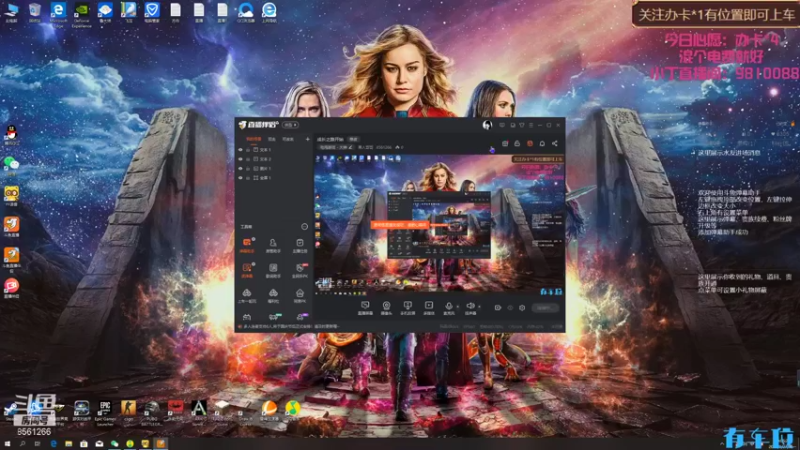
Task: Open the user avatar in the title bar
Action: pos(487,125)
